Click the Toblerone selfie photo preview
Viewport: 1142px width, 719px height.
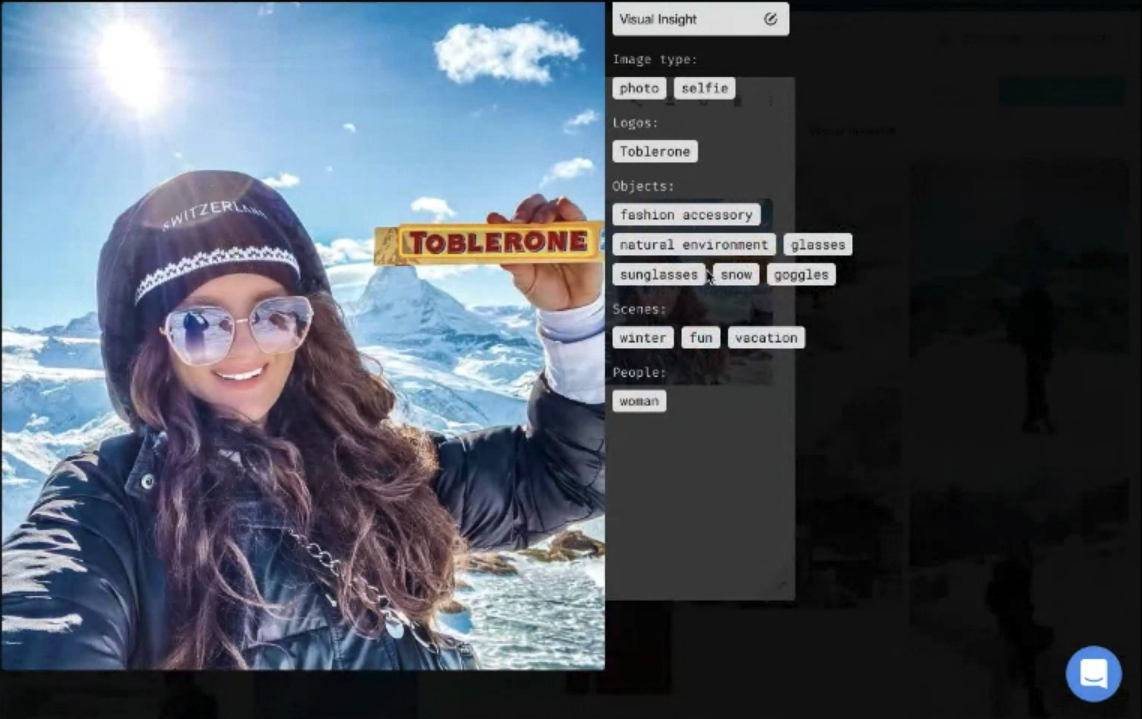[x=303, y=335]
